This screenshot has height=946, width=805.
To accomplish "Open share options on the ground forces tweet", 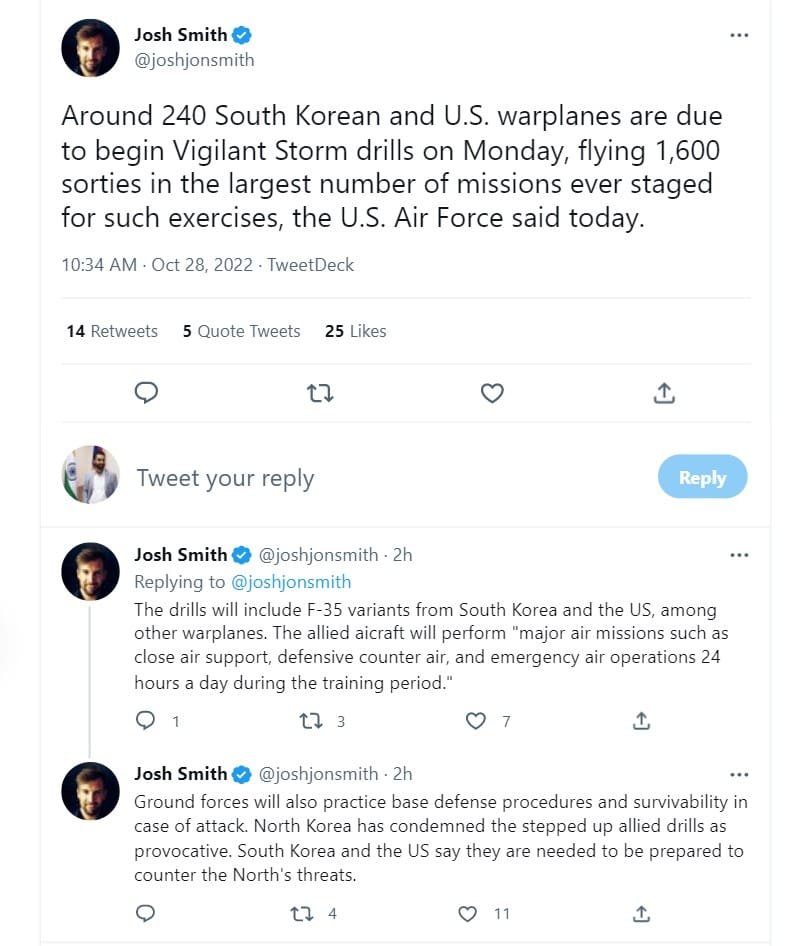I will pyautogui.click(x=641, y=913).
